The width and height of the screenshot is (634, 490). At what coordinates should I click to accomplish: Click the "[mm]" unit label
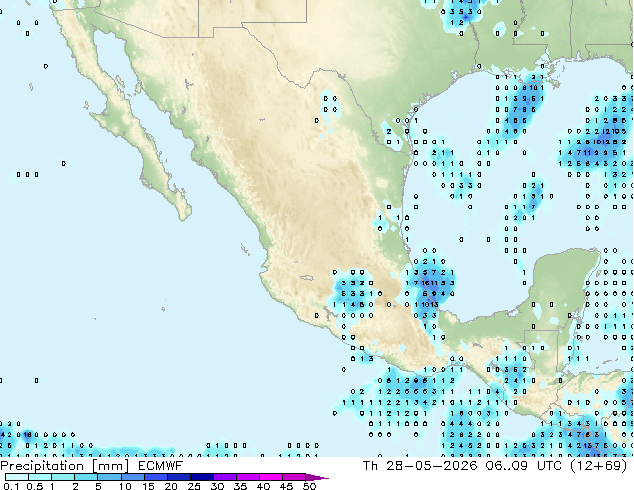pos(110,466)
